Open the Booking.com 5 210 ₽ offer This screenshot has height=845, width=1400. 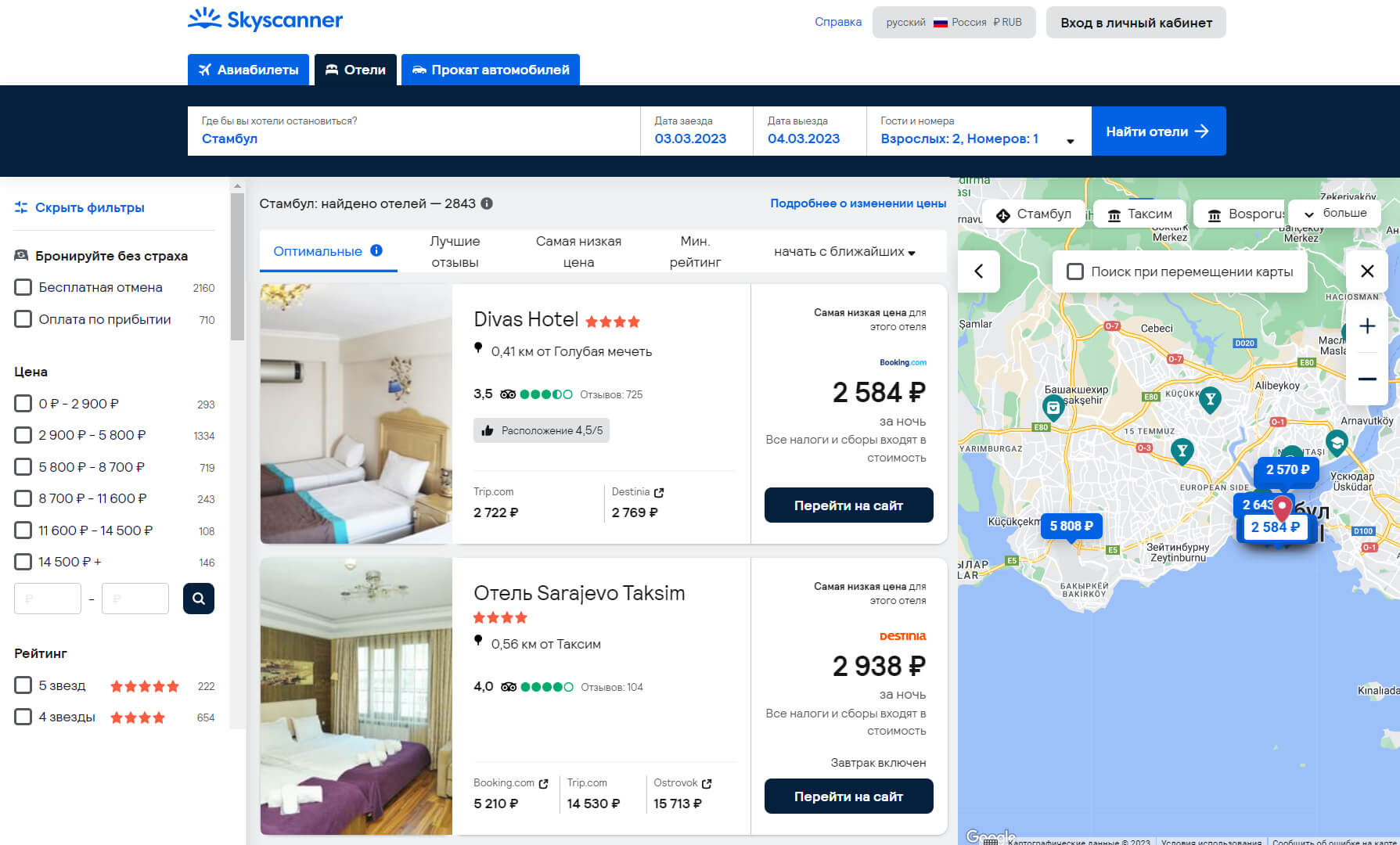[x=511, y=793]
